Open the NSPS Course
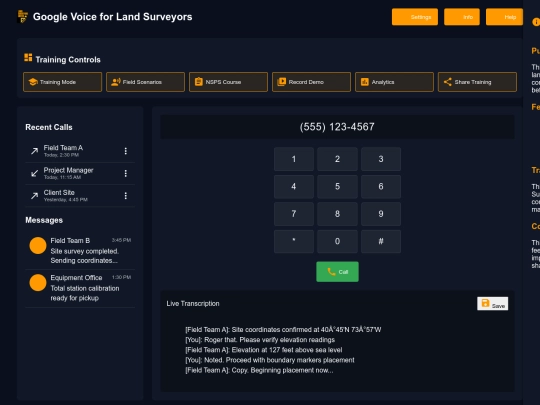Viewport: 540px width, 405px height. [228, 82]
